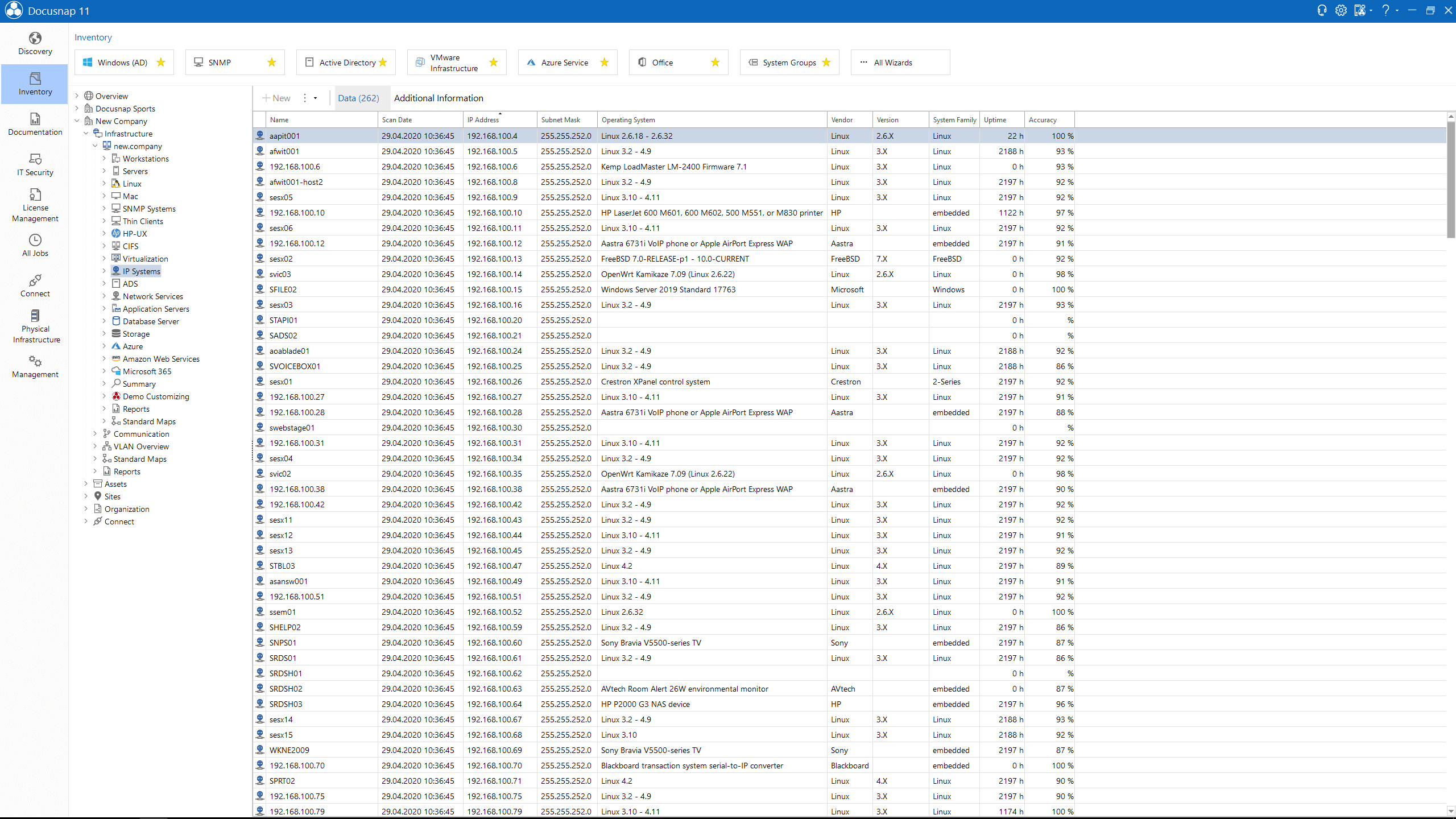Image resolution: width=1456 pixels, height=819 pixels.
Task: Click scroll down arrow of data table
Action: coord(1451,812)
